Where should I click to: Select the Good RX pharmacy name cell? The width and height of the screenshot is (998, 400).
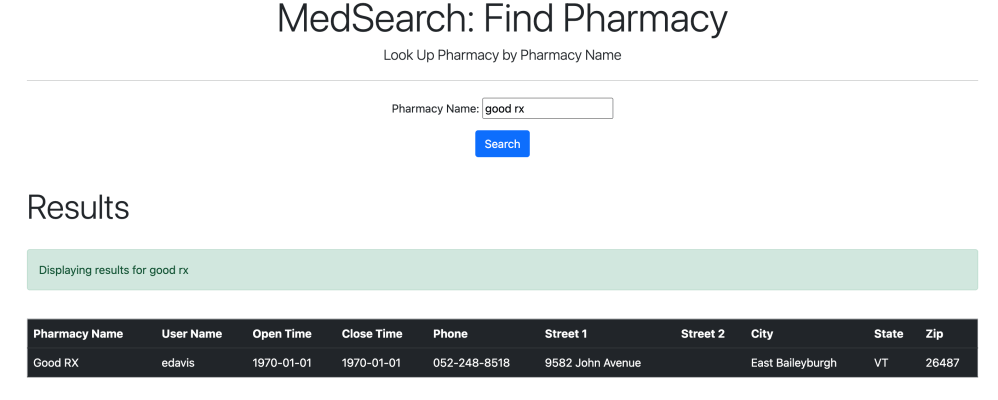[56, 363]
